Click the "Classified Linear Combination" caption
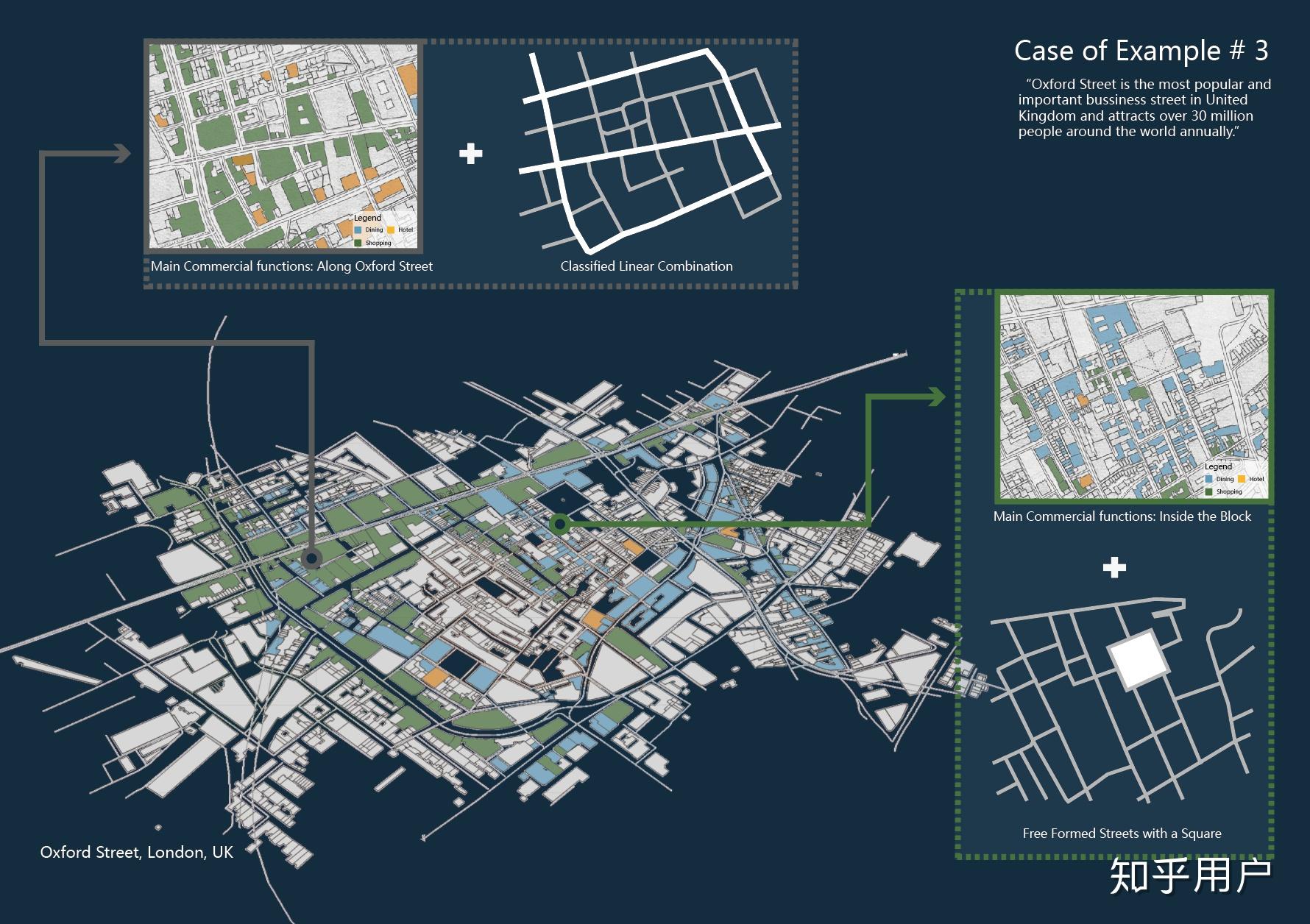This screenshot has width=1310, height=924. pos(646,266)
